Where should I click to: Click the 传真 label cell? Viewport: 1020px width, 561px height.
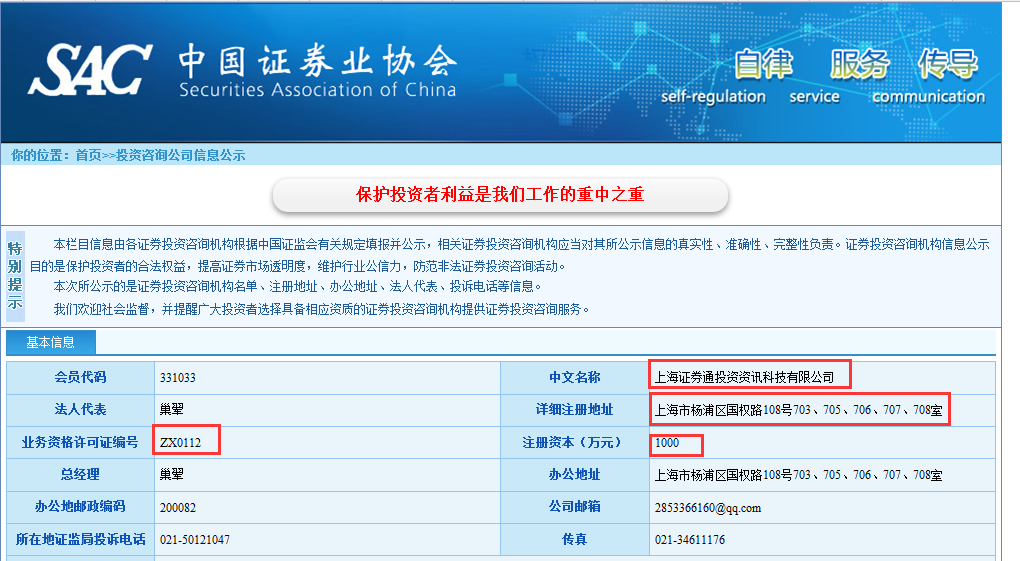point(574,540)
